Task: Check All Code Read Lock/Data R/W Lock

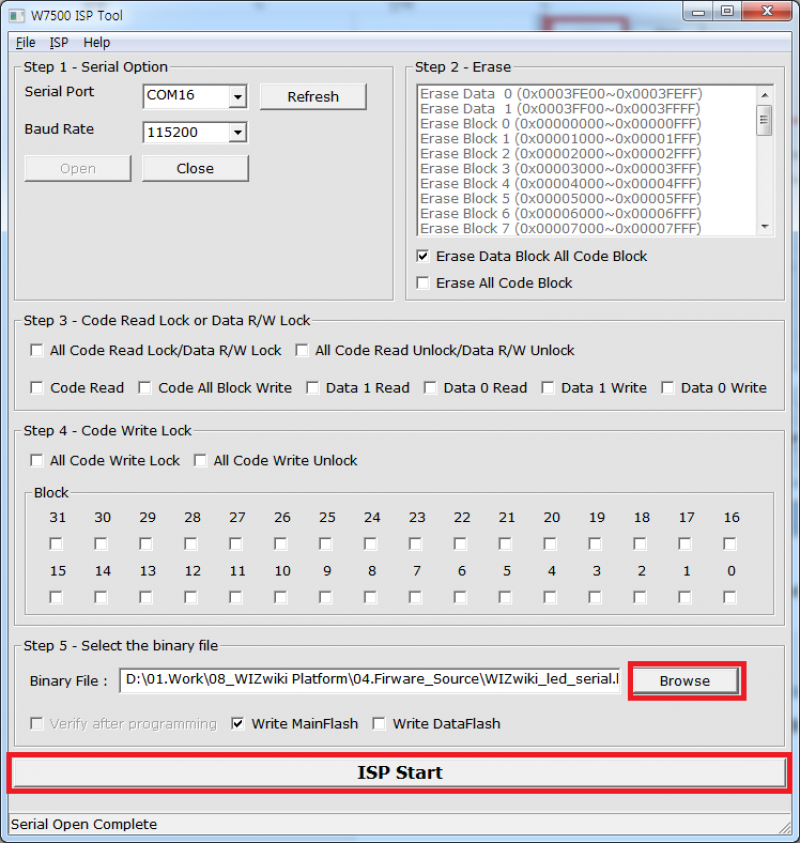Action: [x=37, y=351]
